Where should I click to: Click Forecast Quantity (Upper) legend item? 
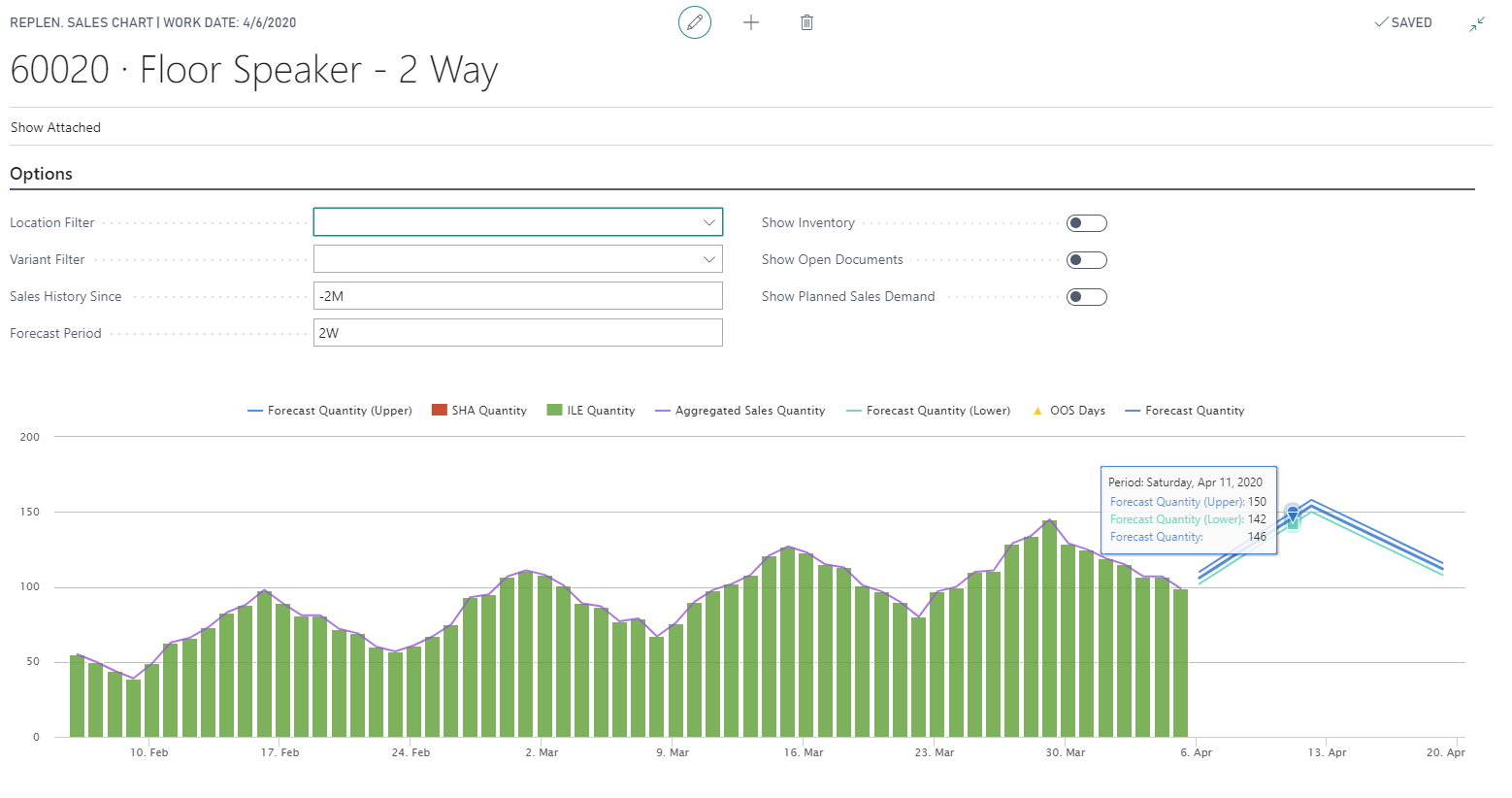339,411
